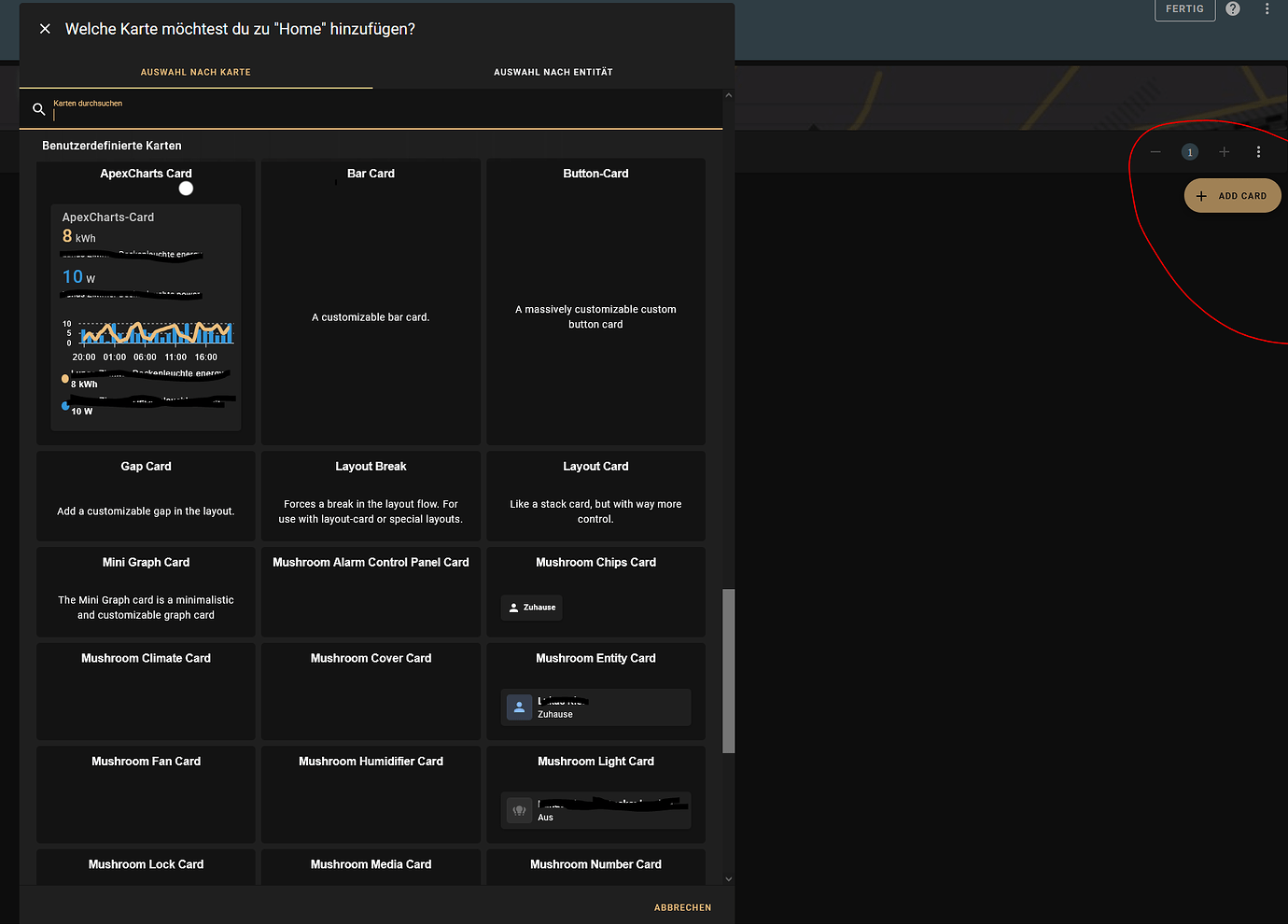Click the Zuhause chip in Mushroom Chips
Viewport: 1288px width, 924px height.
click(x=532, y=608)
